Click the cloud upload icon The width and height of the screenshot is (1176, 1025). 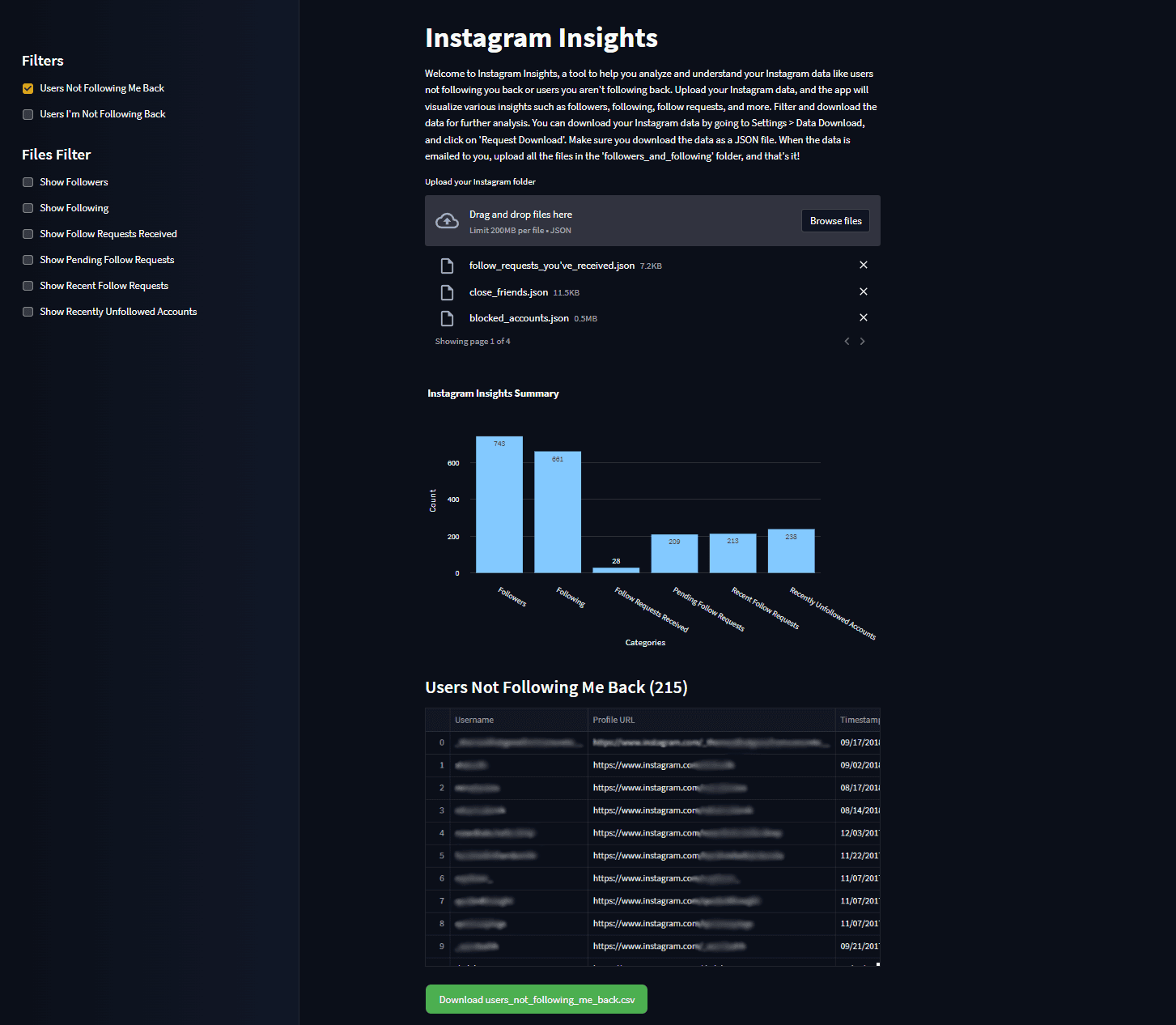(447, 221)
